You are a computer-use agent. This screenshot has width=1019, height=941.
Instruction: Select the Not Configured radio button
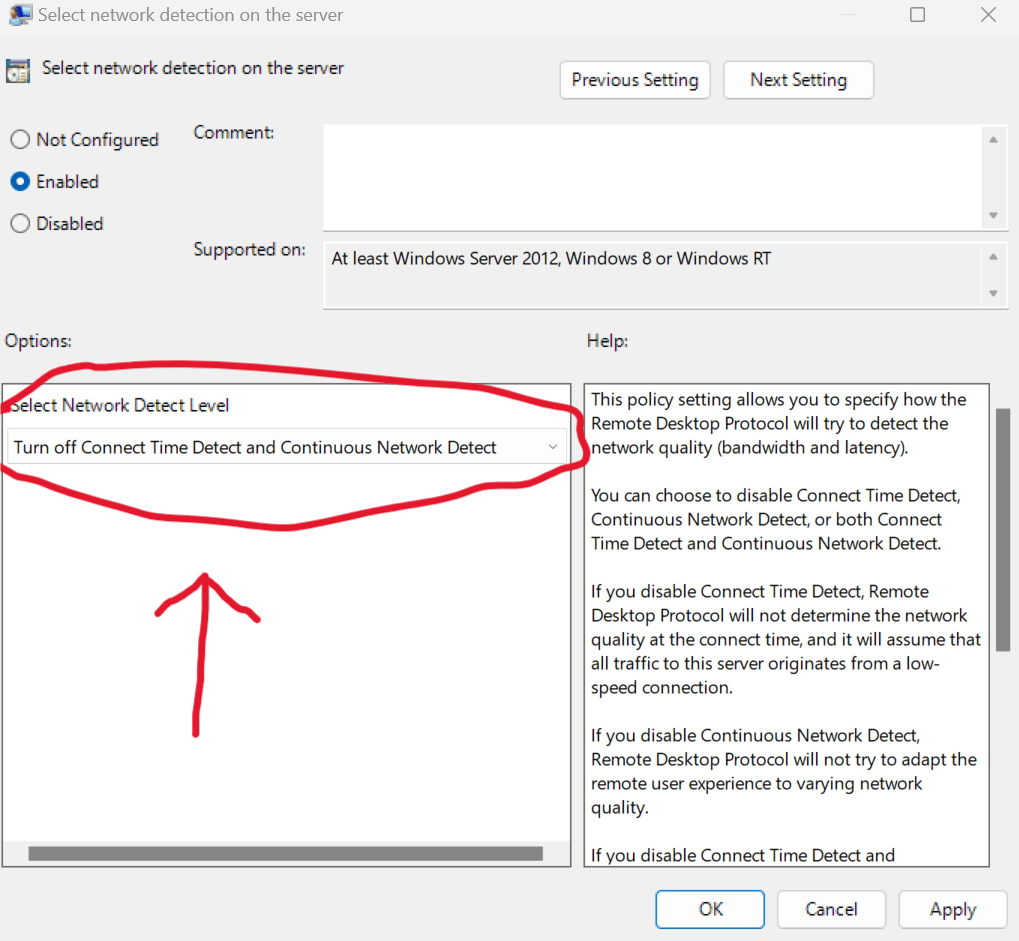(x=20, y=140)
